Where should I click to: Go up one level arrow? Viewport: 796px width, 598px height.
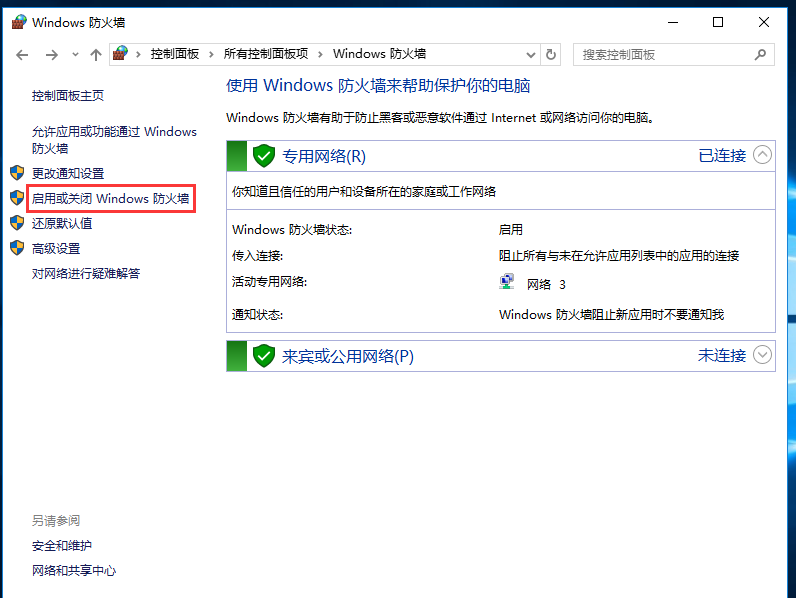click(x=95, y=55)
